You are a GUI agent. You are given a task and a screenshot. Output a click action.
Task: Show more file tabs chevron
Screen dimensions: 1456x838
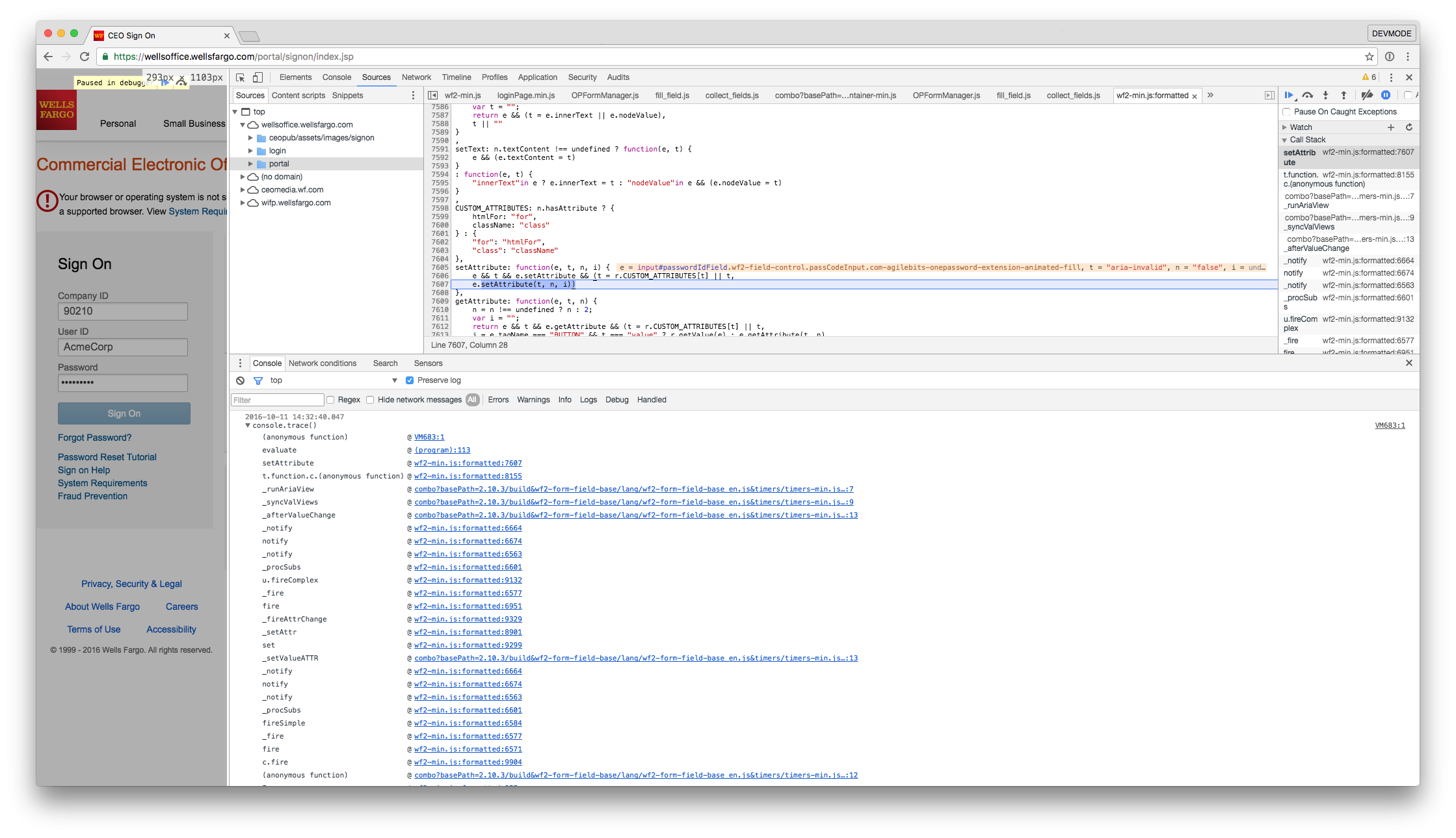pos(1210,96)
